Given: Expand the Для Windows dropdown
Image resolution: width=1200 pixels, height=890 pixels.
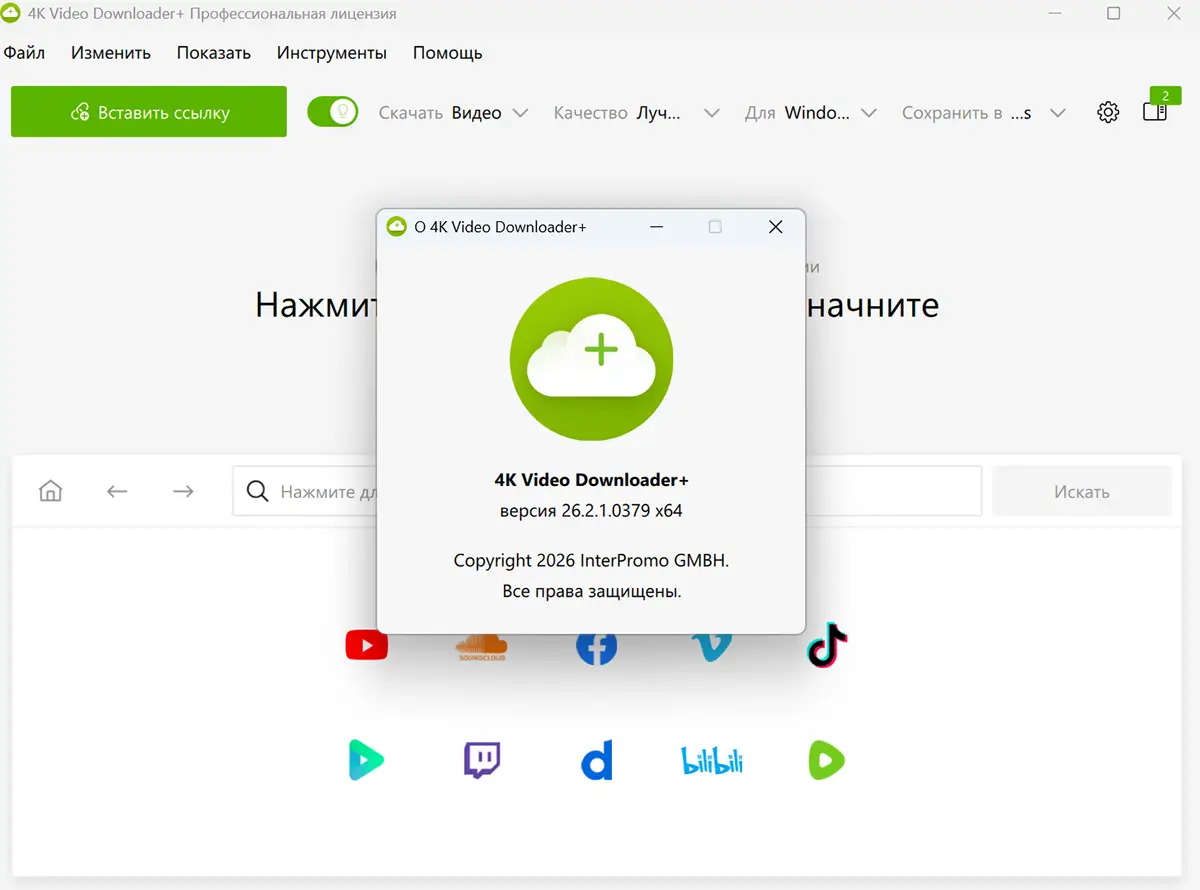Looking at the screenshot, I should [811, 113].
